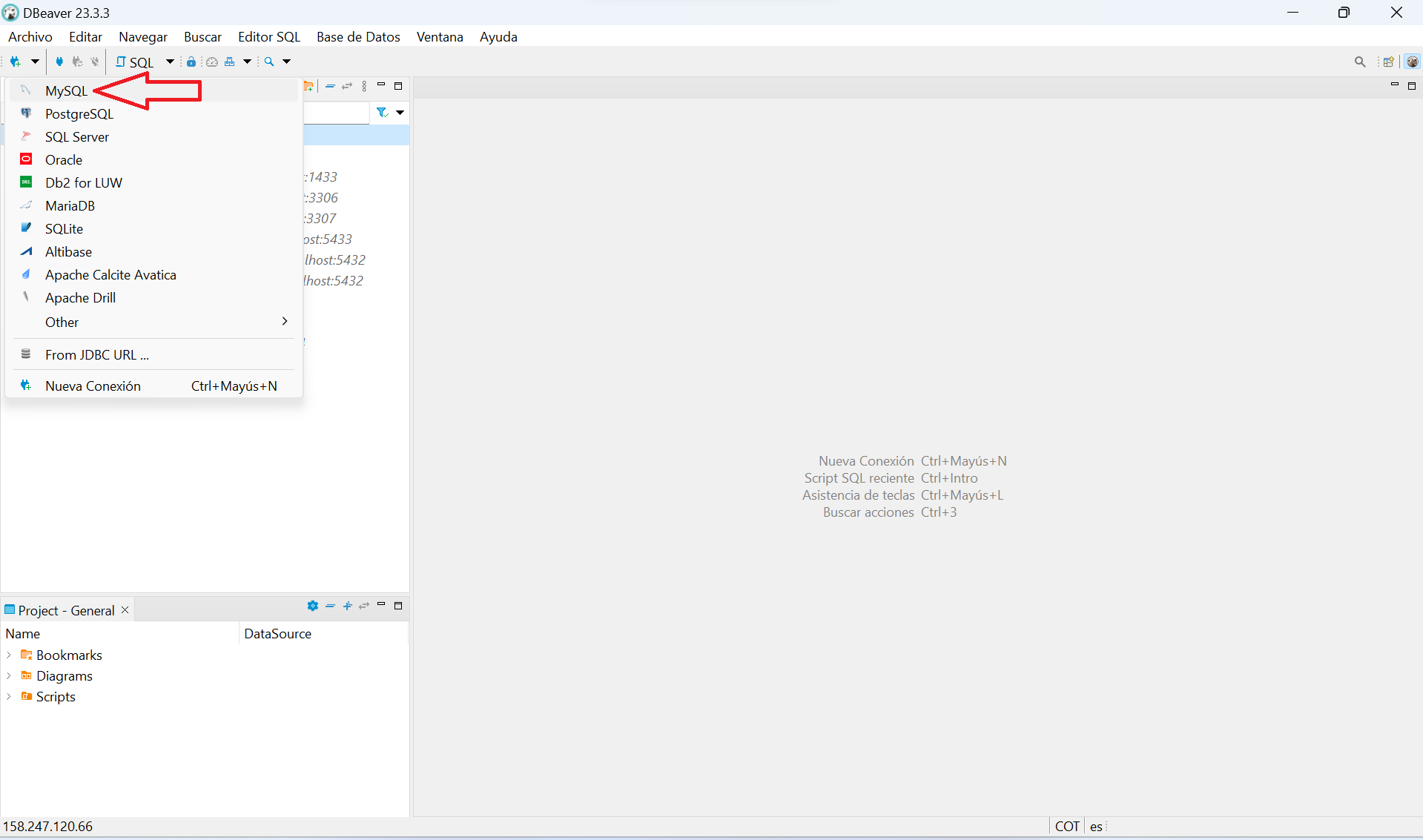Click the navigator filter funnel icon
Screen dimensions: 1423x840
click(382, 113)
